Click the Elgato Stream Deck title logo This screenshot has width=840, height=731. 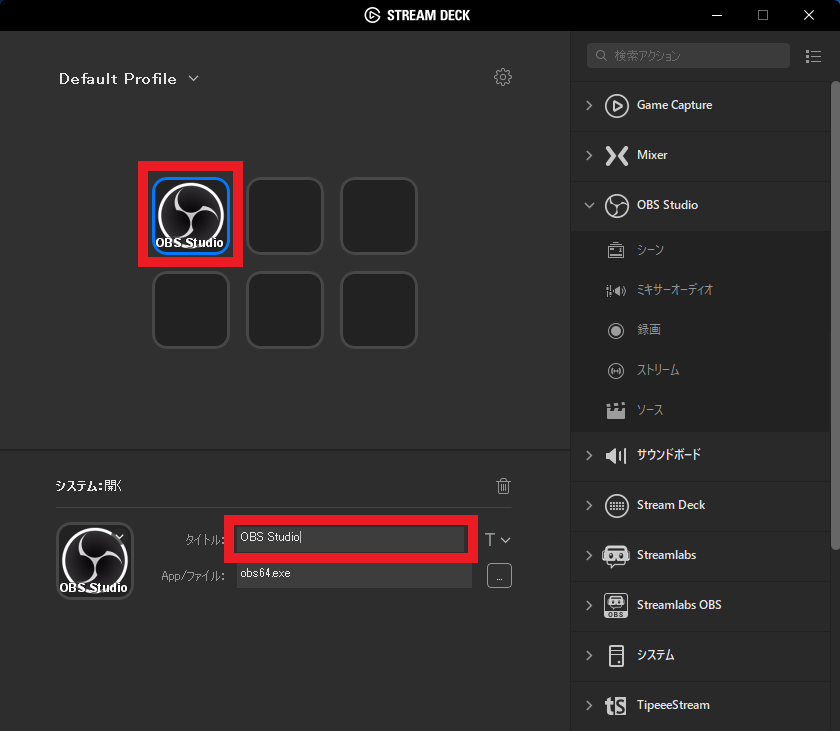(x=417, y=15)
